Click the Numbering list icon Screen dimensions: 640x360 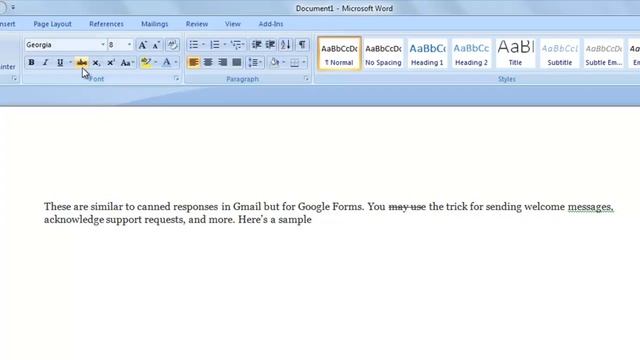pos(215,44)
